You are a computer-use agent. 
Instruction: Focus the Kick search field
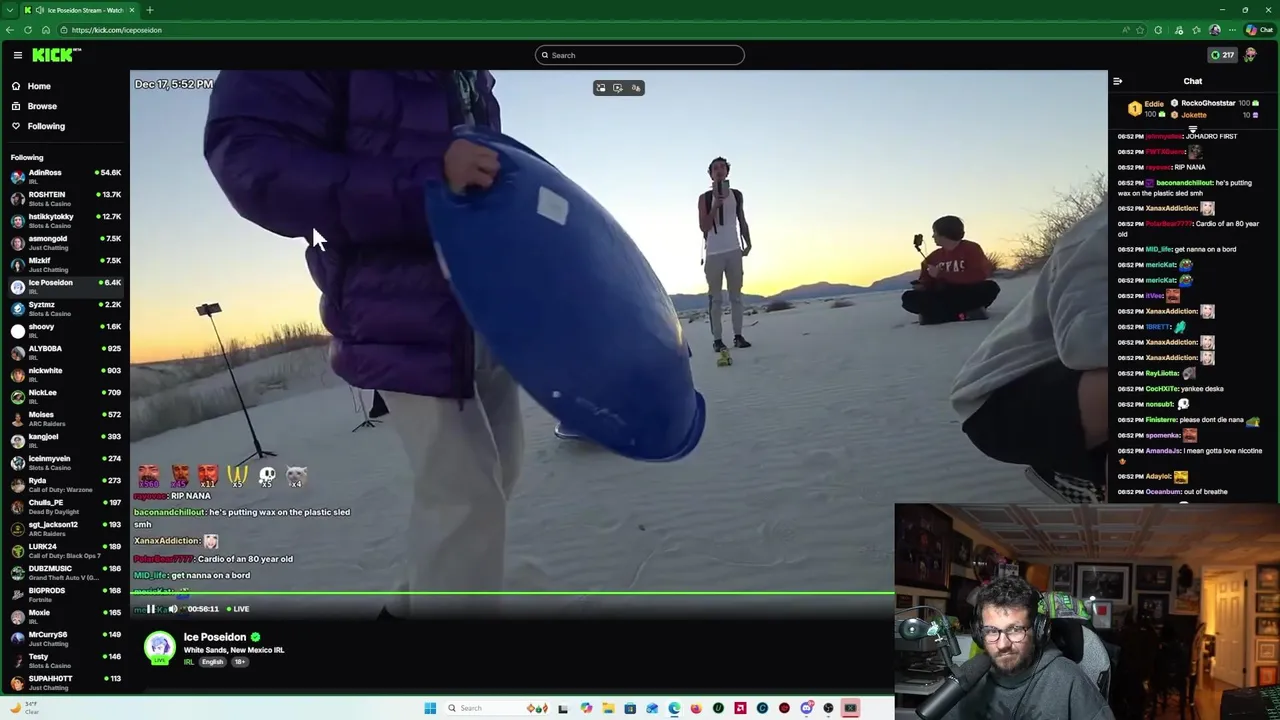640,55
